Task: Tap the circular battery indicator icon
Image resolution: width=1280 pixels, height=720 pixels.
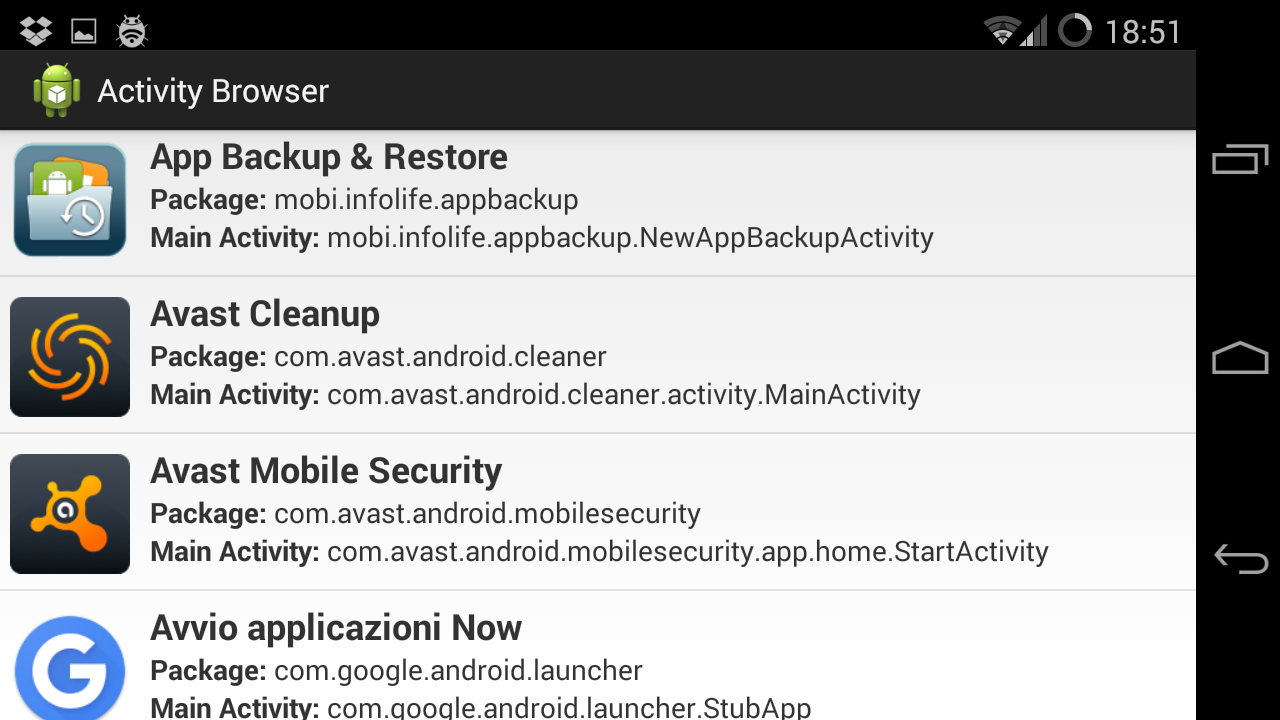Action: (1075, 30)
